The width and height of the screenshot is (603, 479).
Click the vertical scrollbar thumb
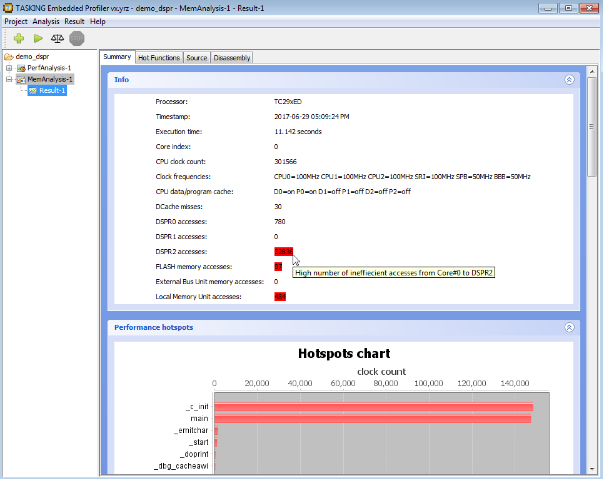point(592,127)
